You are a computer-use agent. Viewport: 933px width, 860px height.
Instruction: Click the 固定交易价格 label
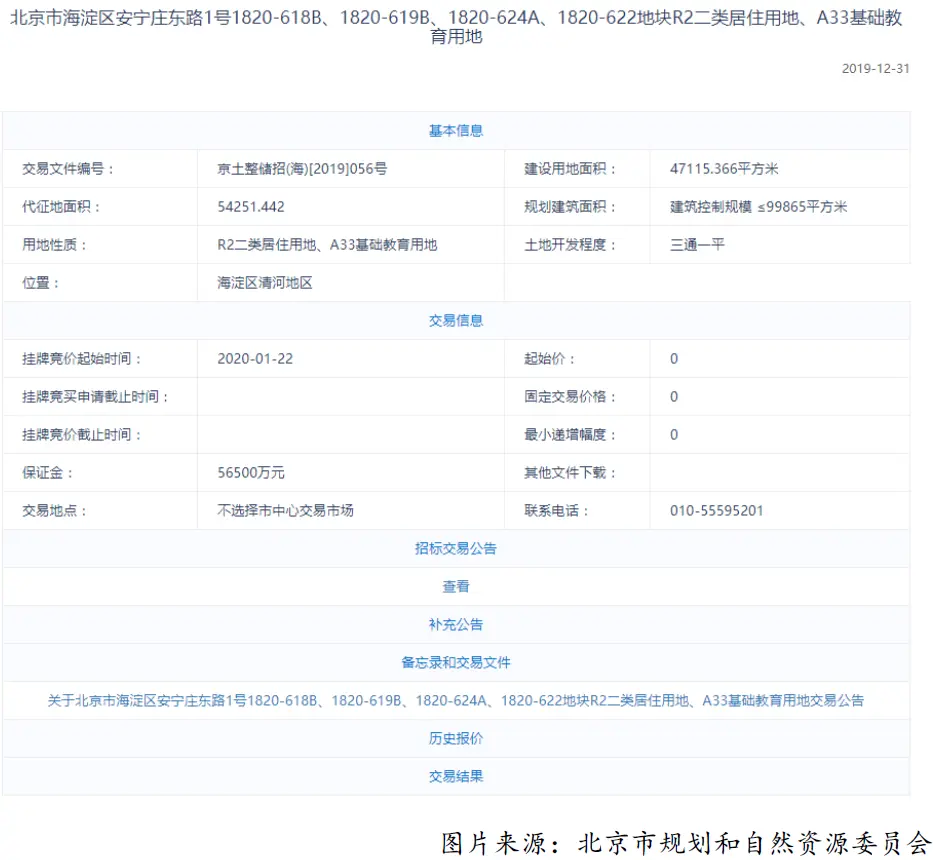pos(570,397)
